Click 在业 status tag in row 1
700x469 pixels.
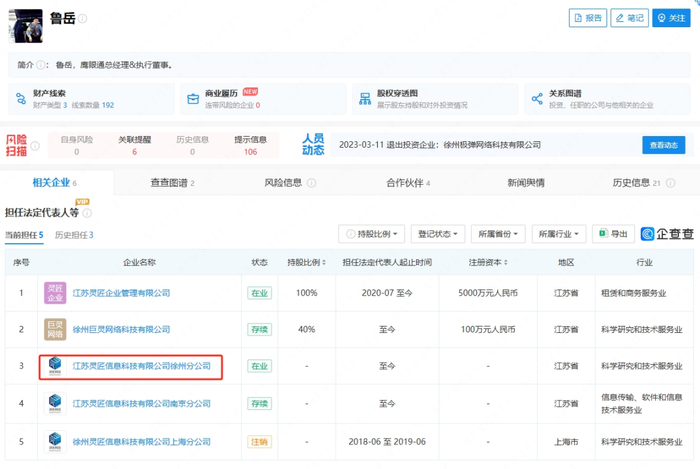[x=259, y=293]
